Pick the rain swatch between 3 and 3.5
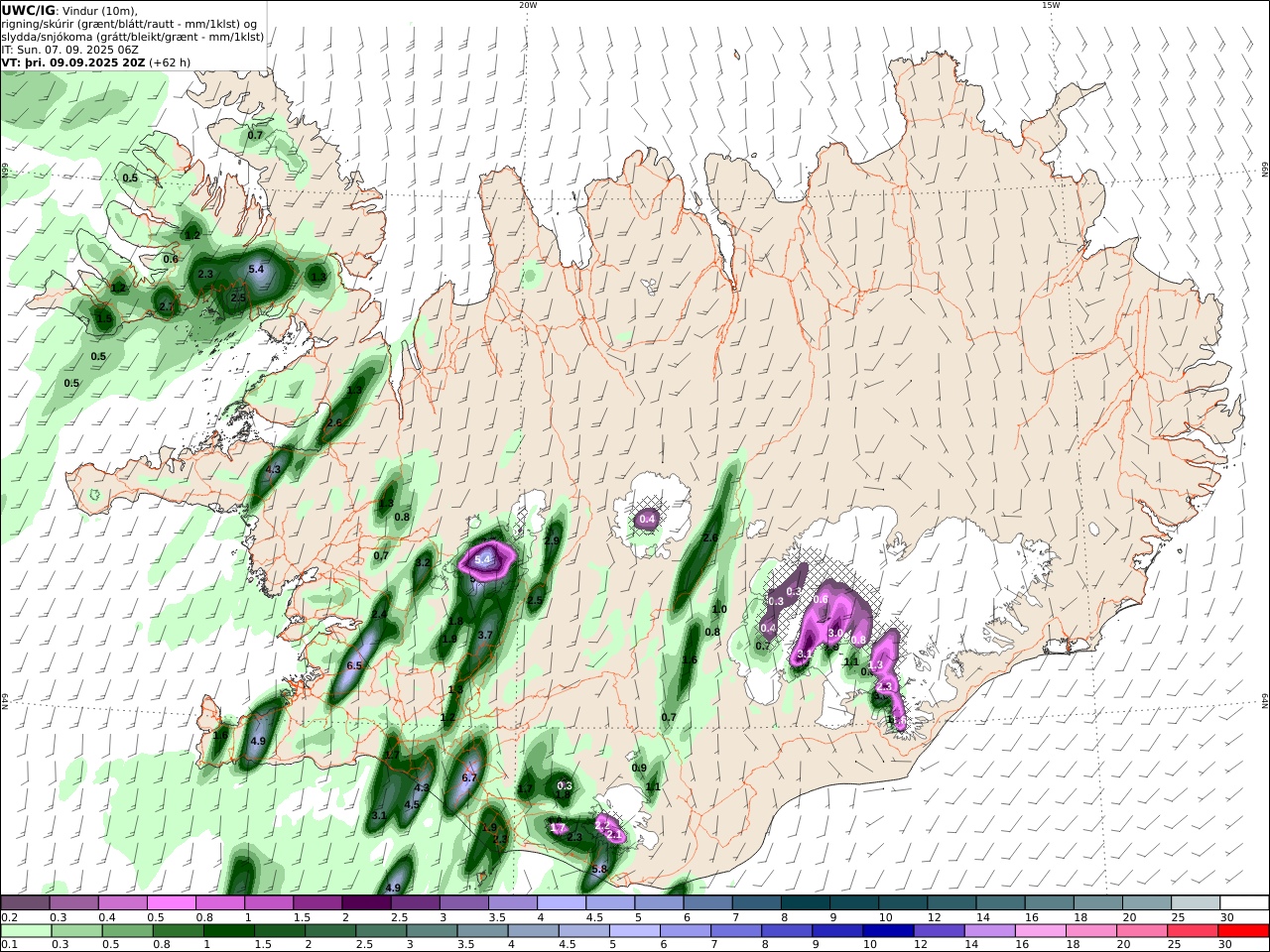The width and height of the screenshot is (1270, 952). (431, 930)
